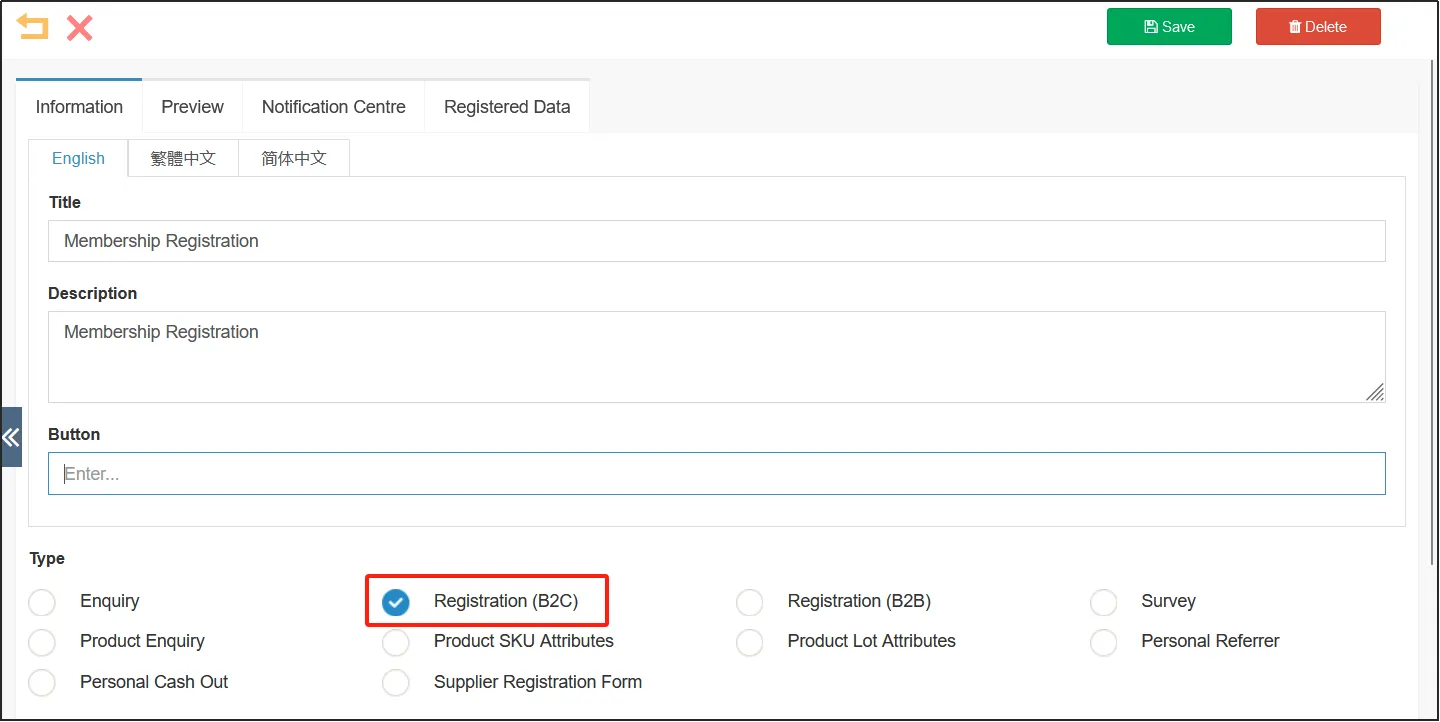Click the Button text input field
Screen dimensions: 1440x722
716,474
